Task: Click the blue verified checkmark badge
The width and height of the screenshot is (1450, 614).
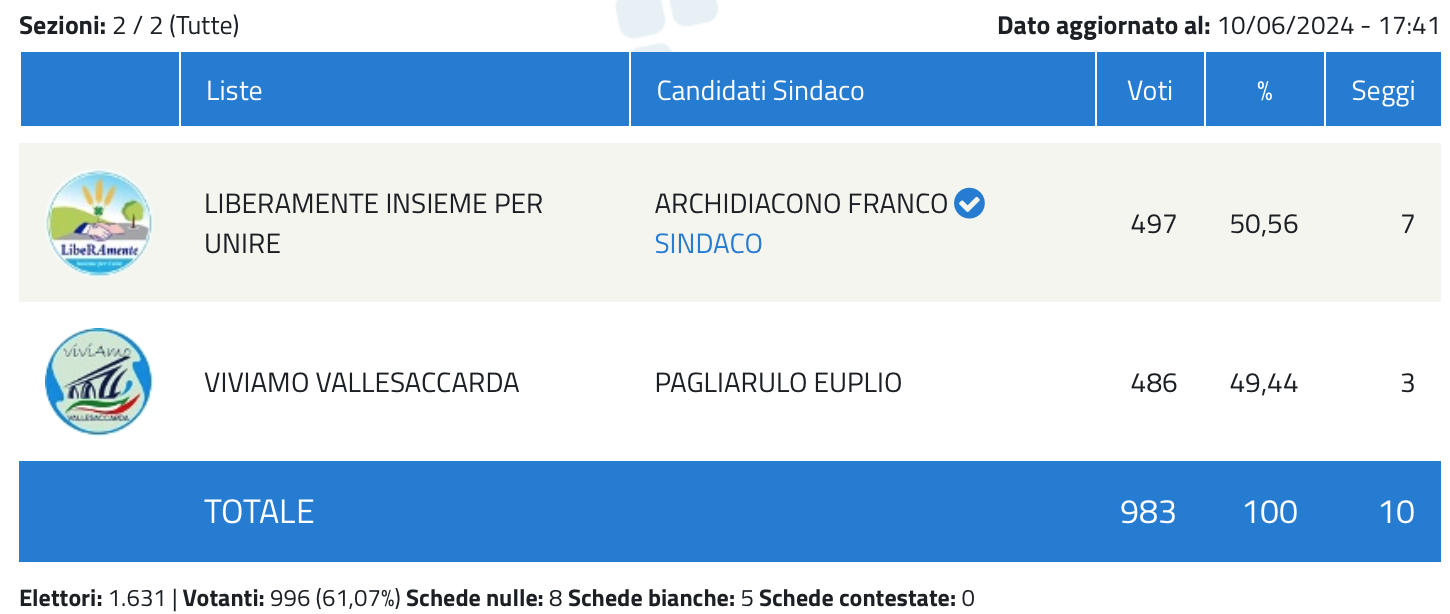Action: click(x=969, y=204)
